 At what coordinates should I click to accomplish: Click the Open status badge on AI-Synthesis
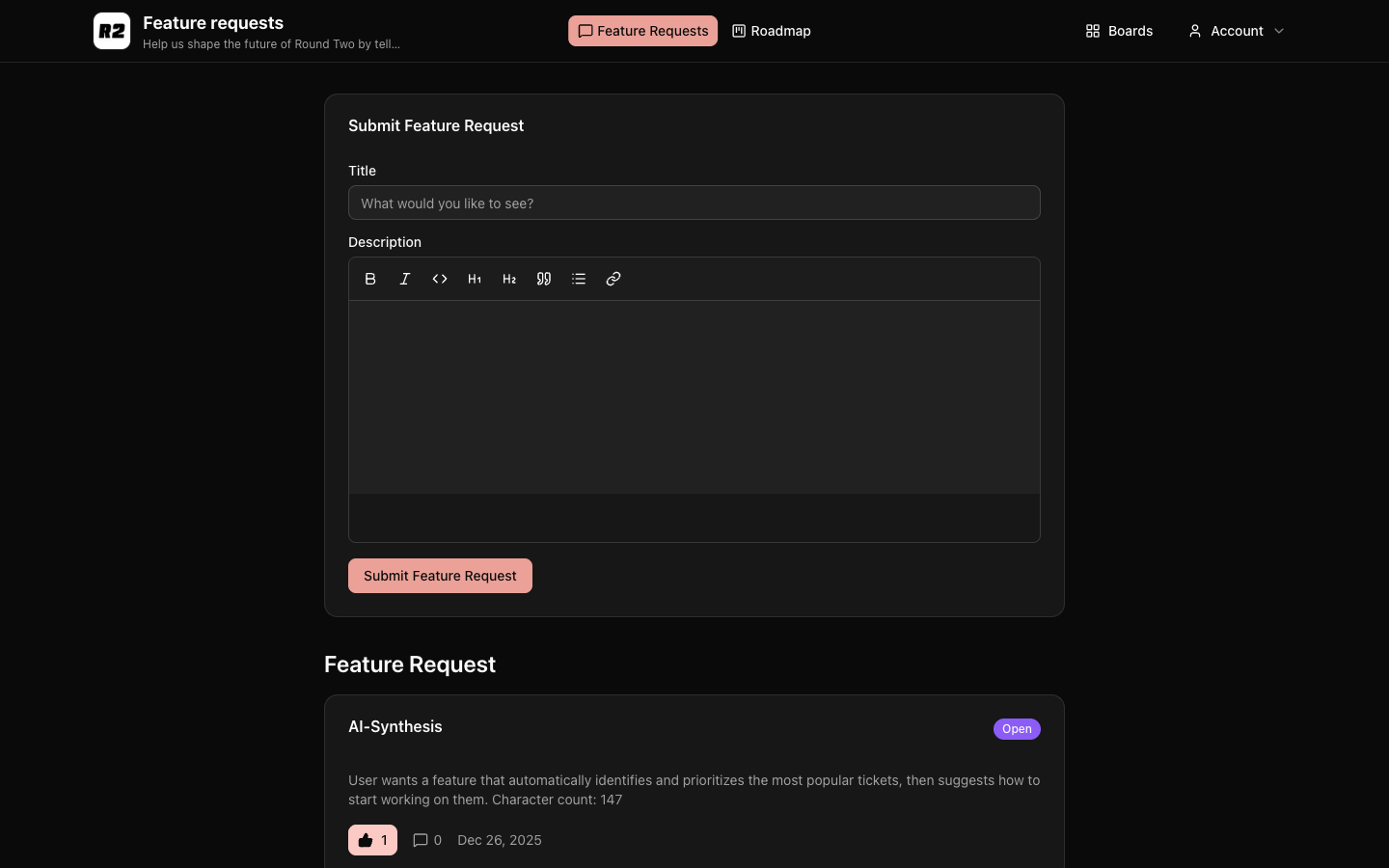1017,729
